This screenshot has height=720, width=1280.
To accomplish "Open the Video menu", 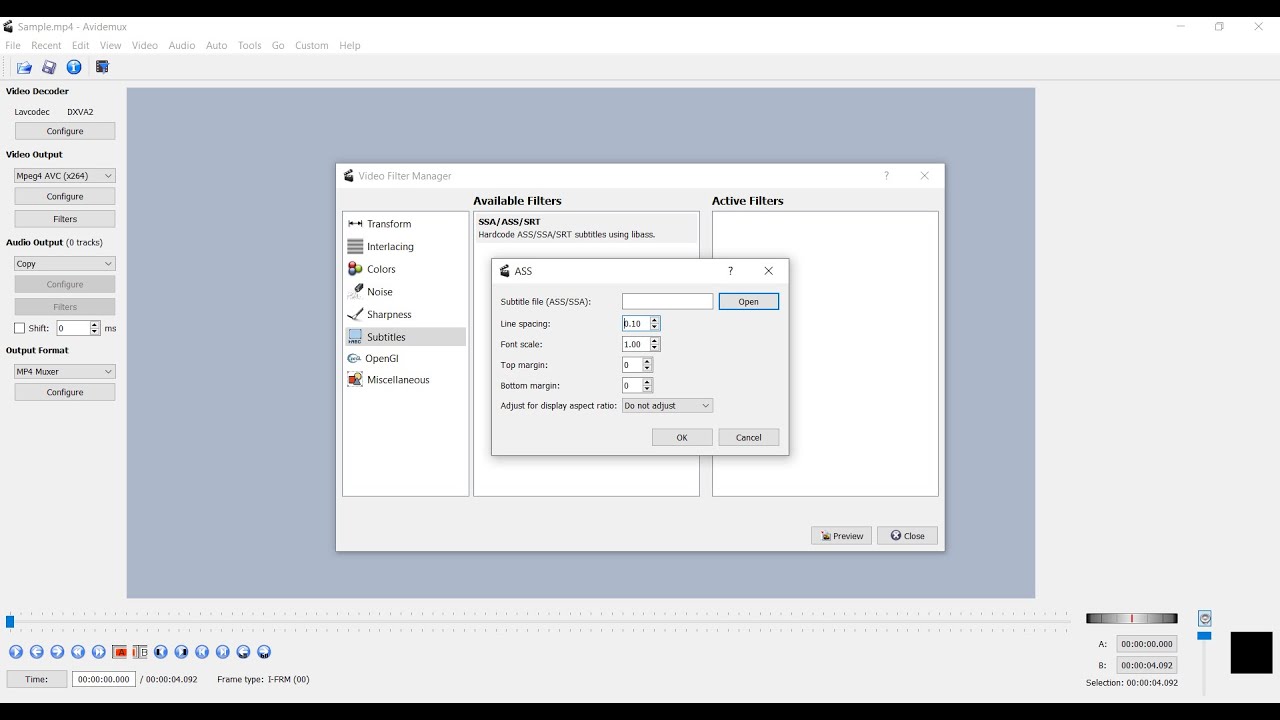I will pyautogui.click(x=145, y=46).
